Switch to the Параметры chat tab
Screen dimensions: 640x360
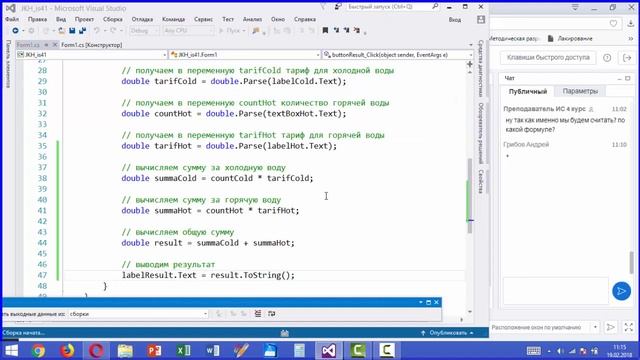coord(580,91)
